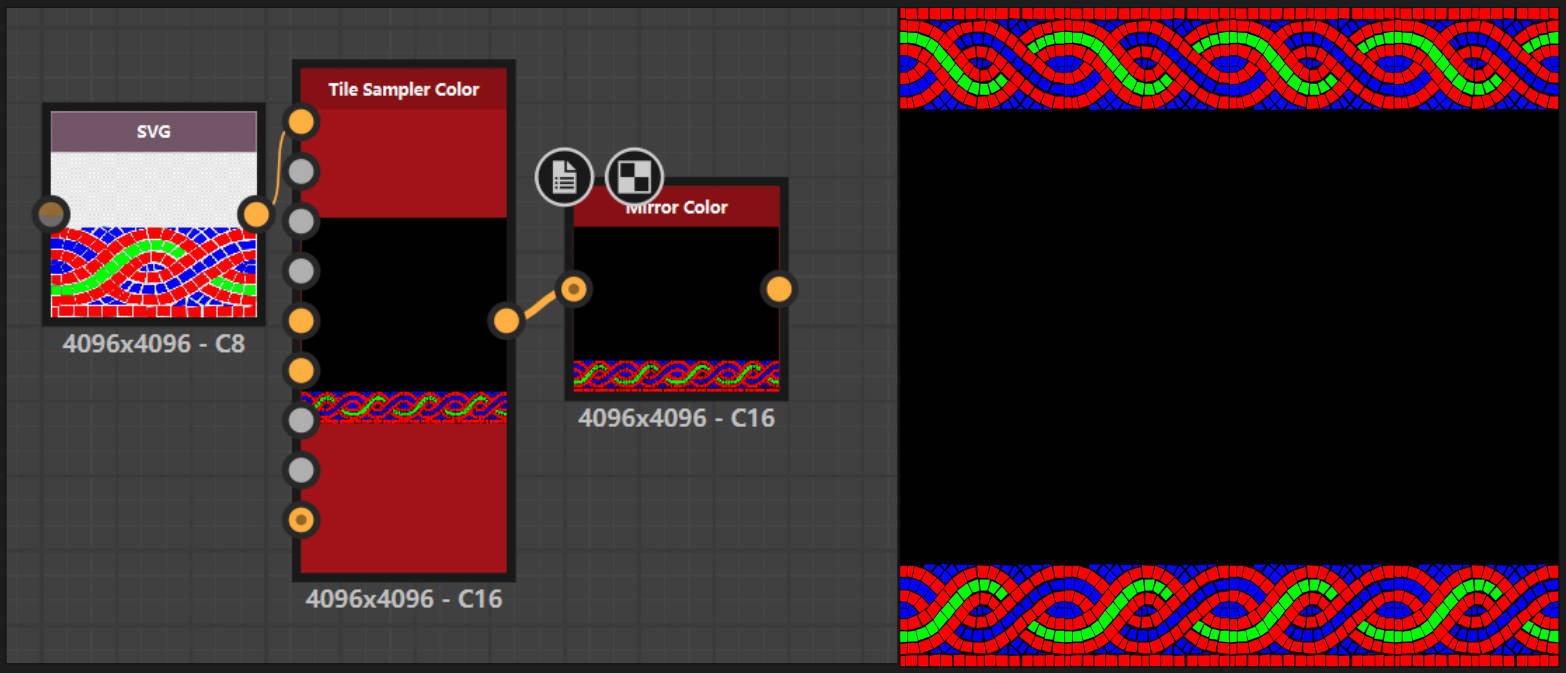Click the document icon above Mirror Color node
The width and height of the screenshot is (1566, 673).
click(x=564, y=177)
